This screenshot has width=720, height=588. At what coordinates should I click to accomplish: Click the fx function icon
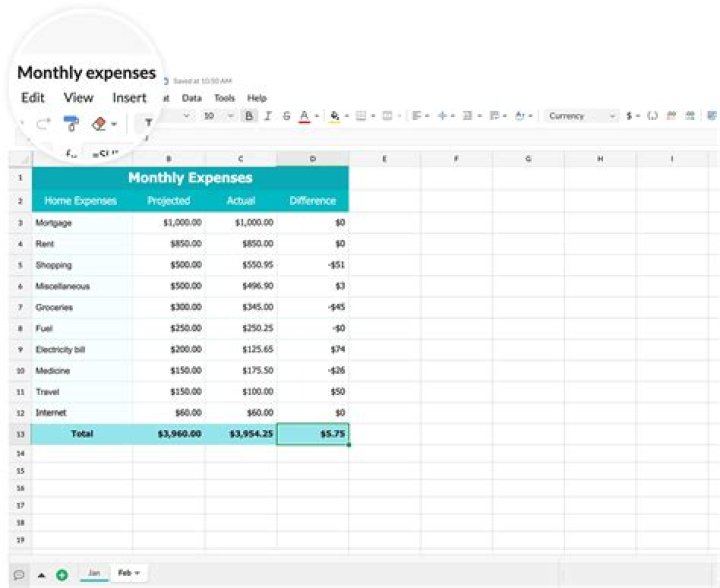click(x=71, y=154)
